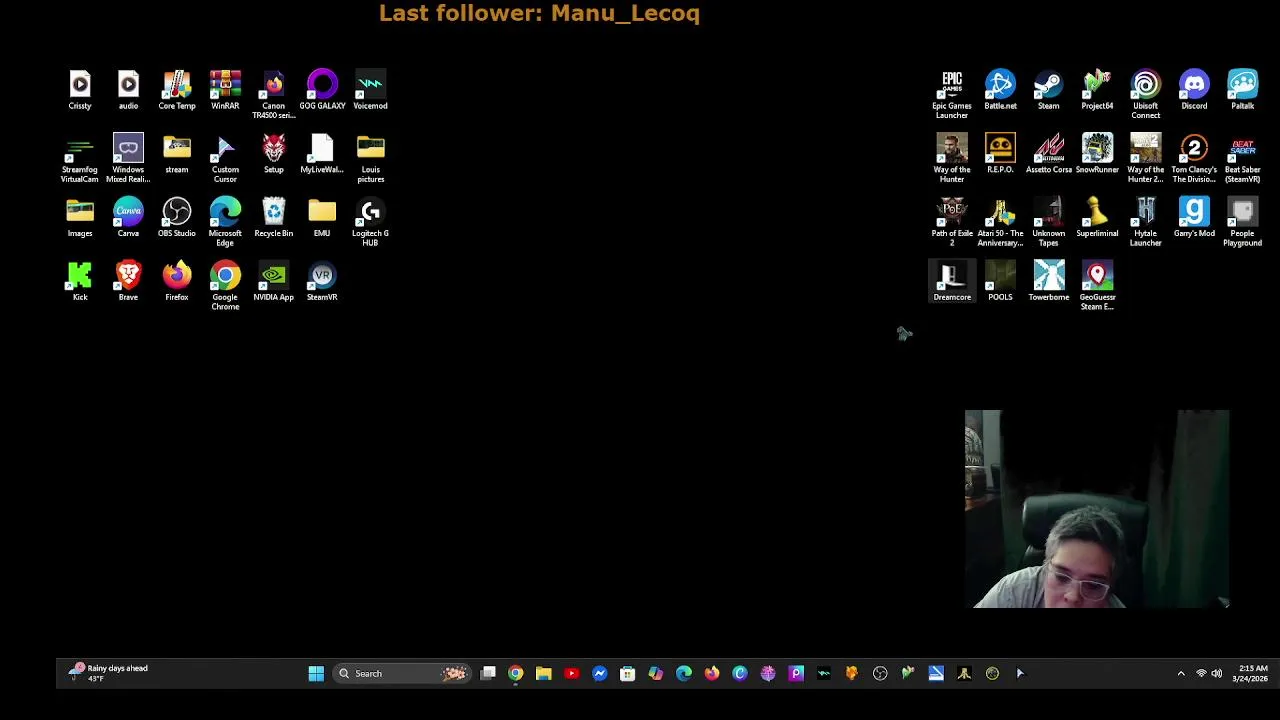Select the Setup icon with red wolf

tap(273, 154)
